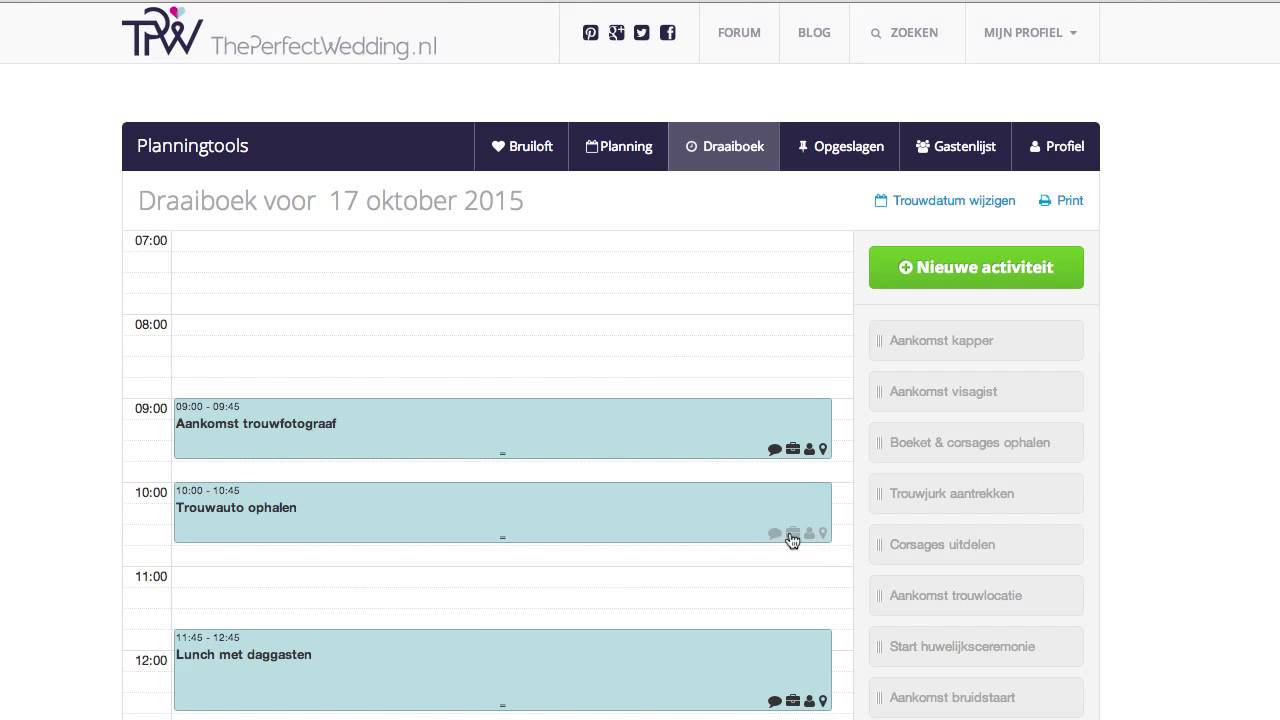Image resolution: width=1280 pixels, height=720 pixels.
Task: Click resize handle of Aankomst trouwfotograaf event
Action: [x=502, y=454]
